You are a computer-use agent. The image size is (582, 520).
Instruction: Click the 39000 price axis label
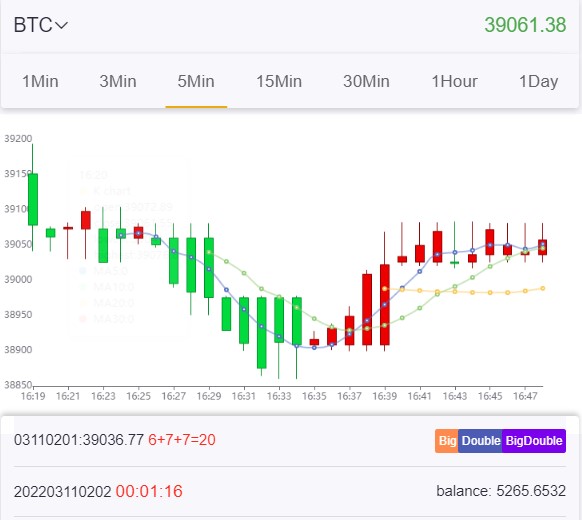[x=18, y=279]
